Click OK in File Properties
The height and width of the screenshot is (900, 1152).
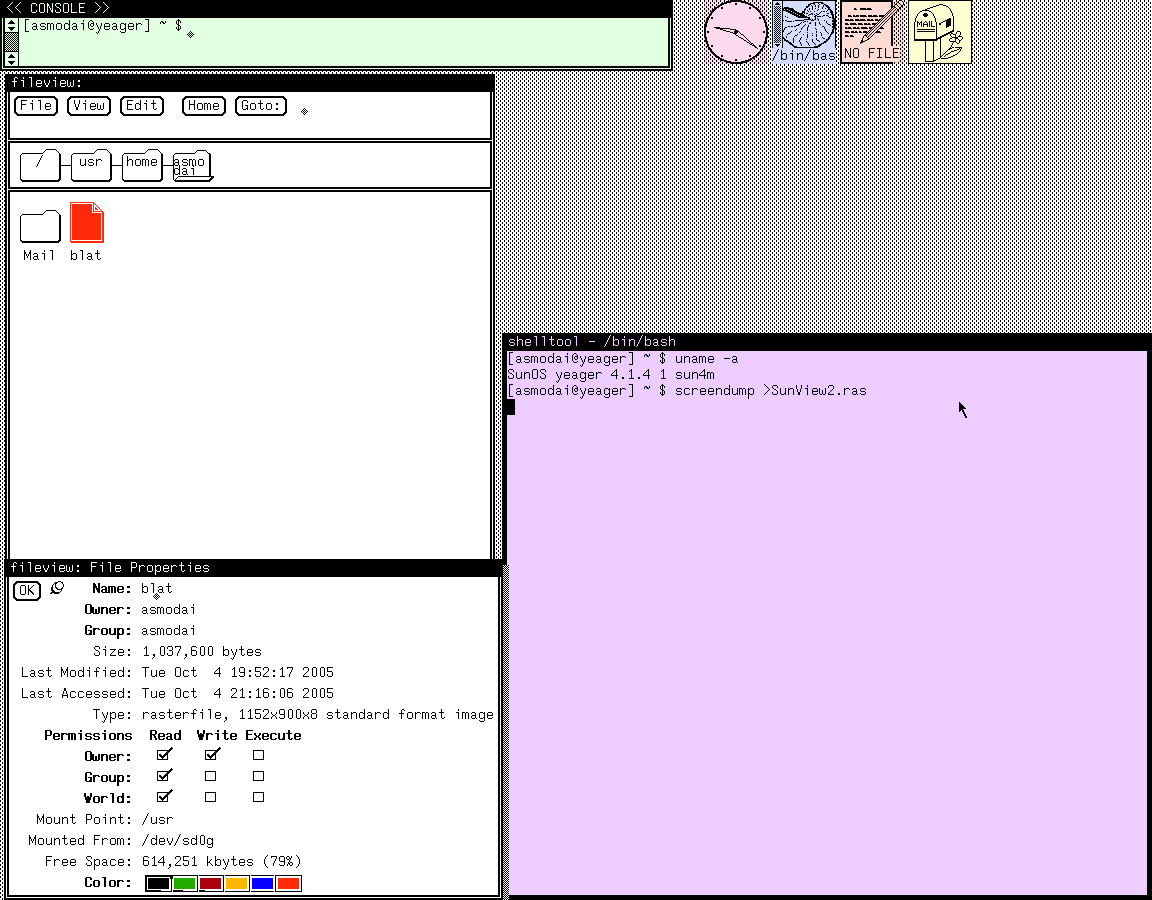[x=26, y=590]
